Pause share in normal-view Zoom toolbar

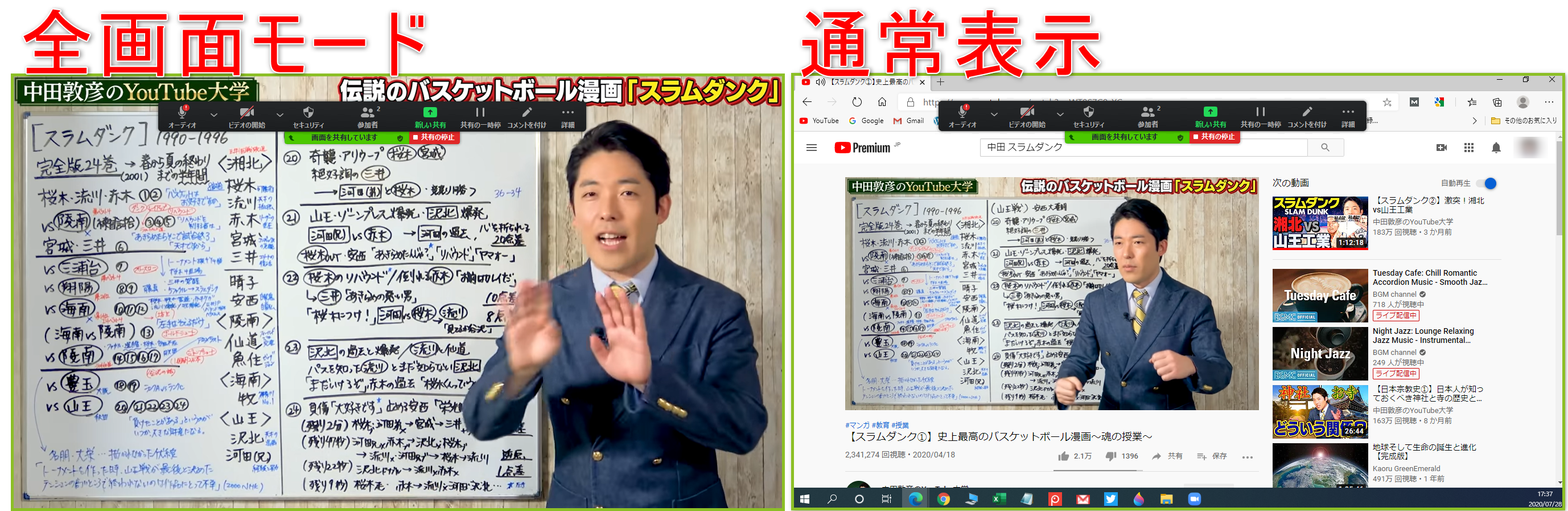tap(1261, 116)
